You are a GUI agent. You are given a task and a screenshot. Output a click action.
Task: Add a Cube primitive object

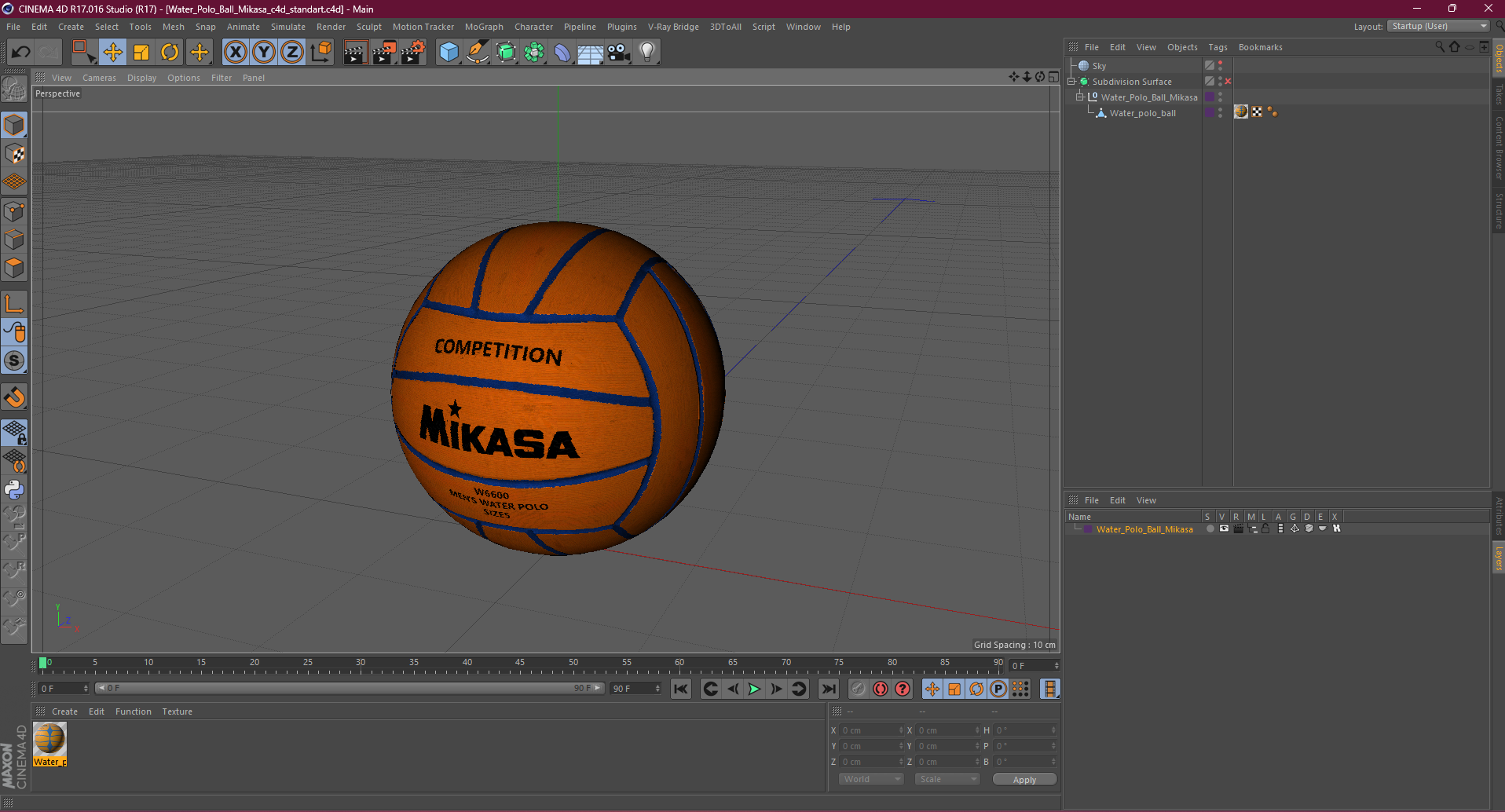449,53
